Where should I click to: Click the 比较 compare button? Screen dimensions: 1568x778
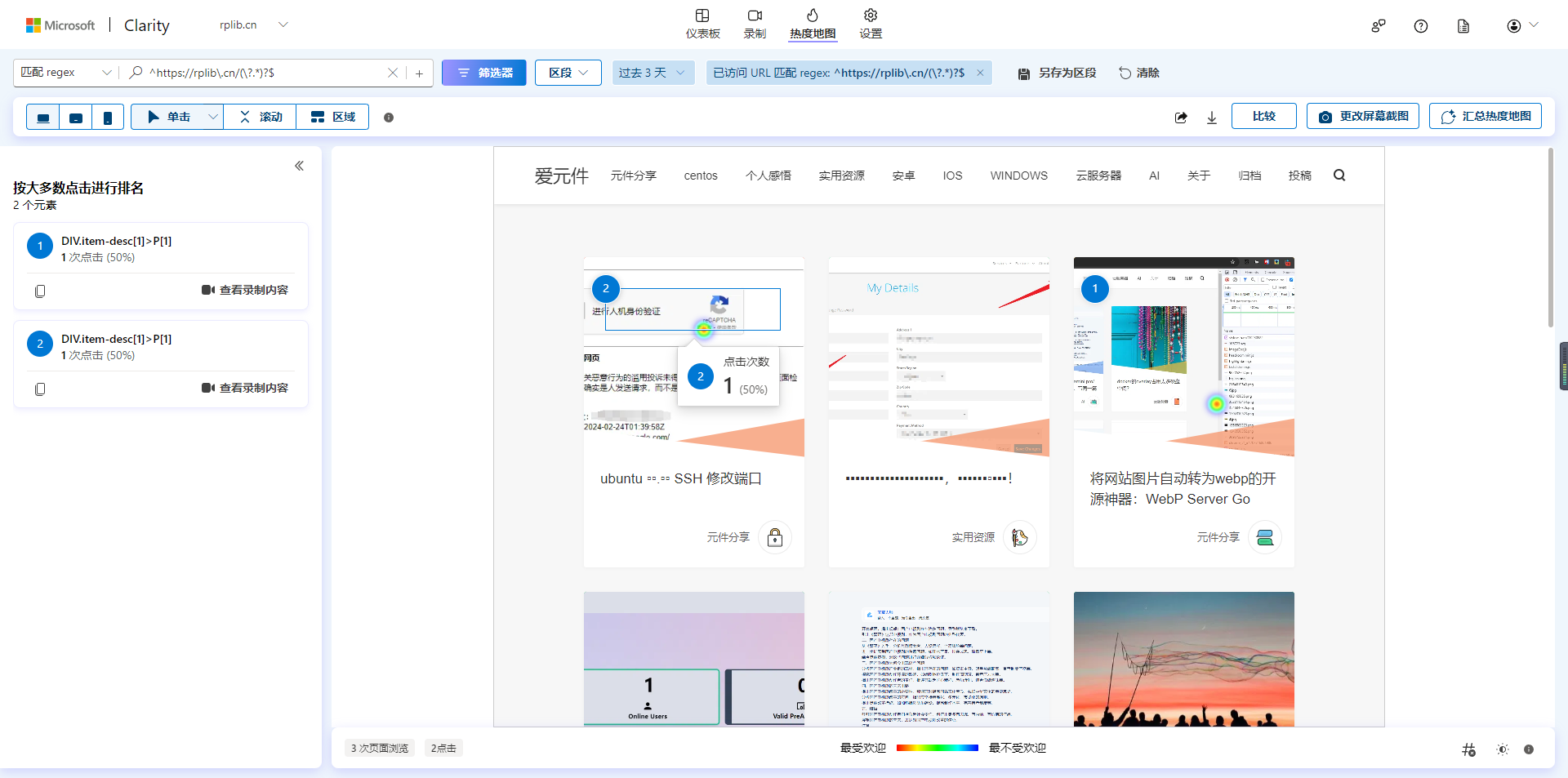click(x=1263, y=117)
